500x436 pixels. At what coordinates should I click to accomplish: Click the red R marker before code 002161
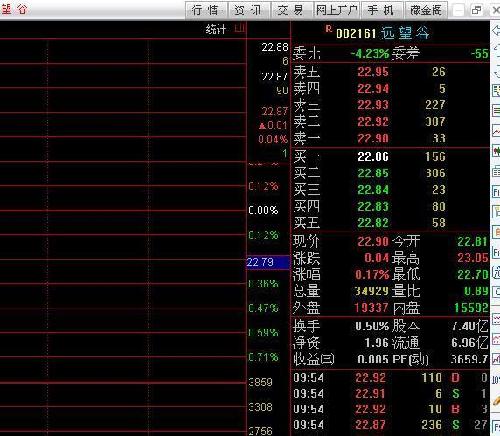point(329,29)
